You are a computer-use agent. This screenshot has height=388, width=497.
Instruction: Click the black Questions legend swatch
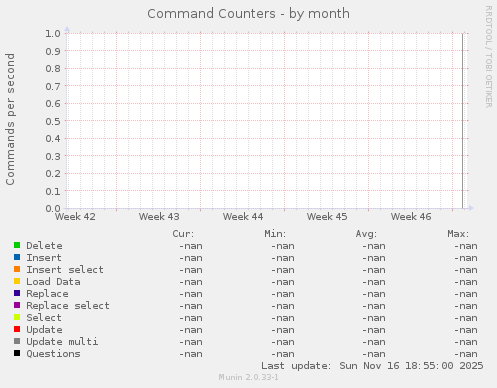tap(17, 353)
